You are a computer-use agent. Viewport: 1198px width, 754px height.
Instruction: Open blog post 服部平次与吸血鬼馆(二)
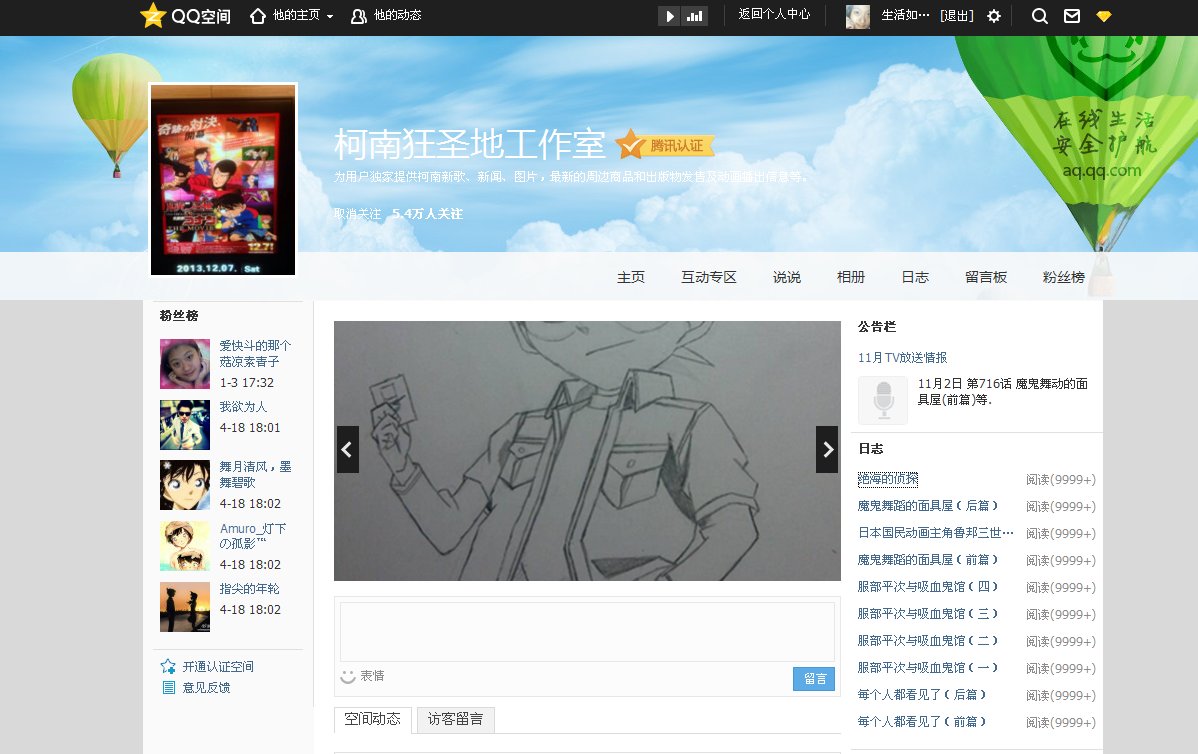[928, 641]
